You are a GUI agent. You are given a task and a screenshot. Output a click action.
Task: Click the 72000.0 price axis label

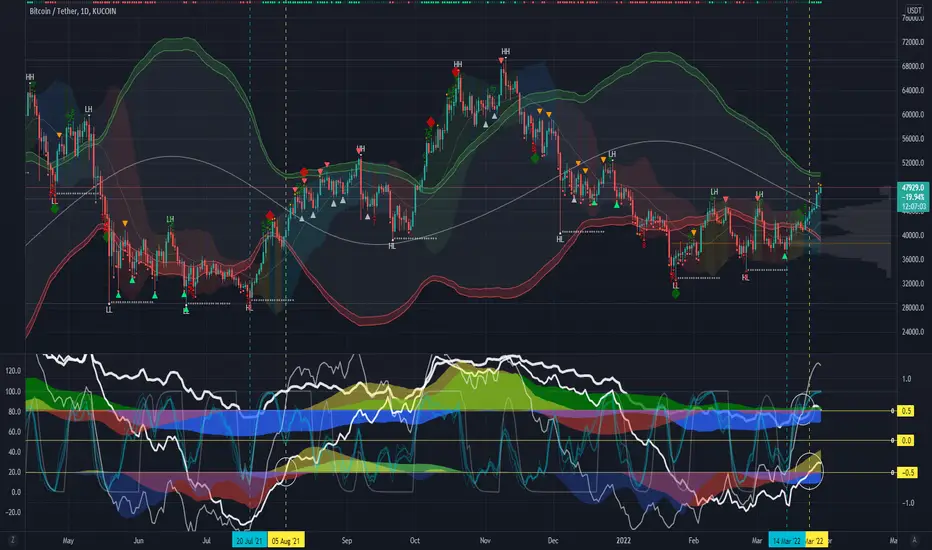(x=912, y=42)
